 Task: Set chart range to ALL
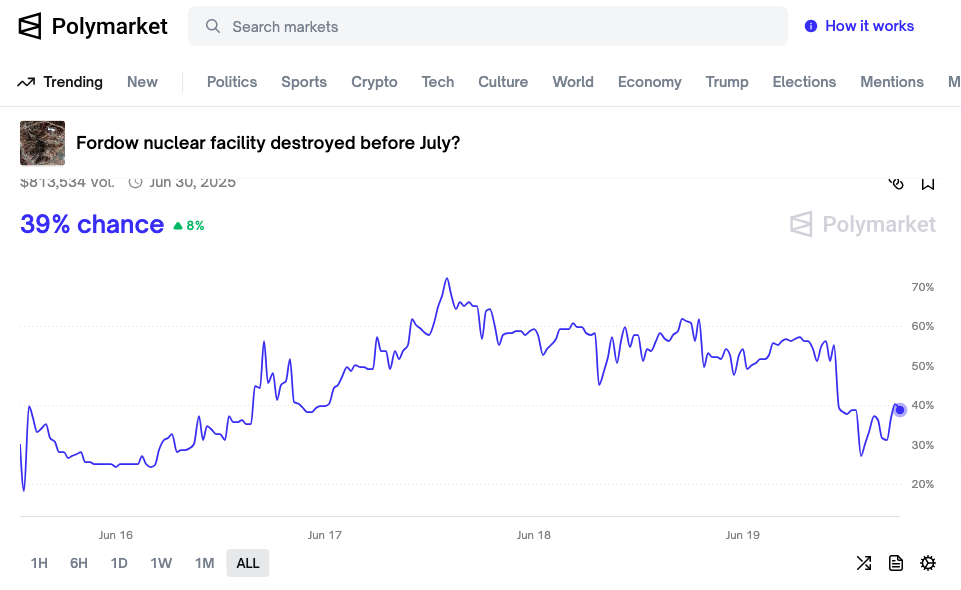(248, 563)
